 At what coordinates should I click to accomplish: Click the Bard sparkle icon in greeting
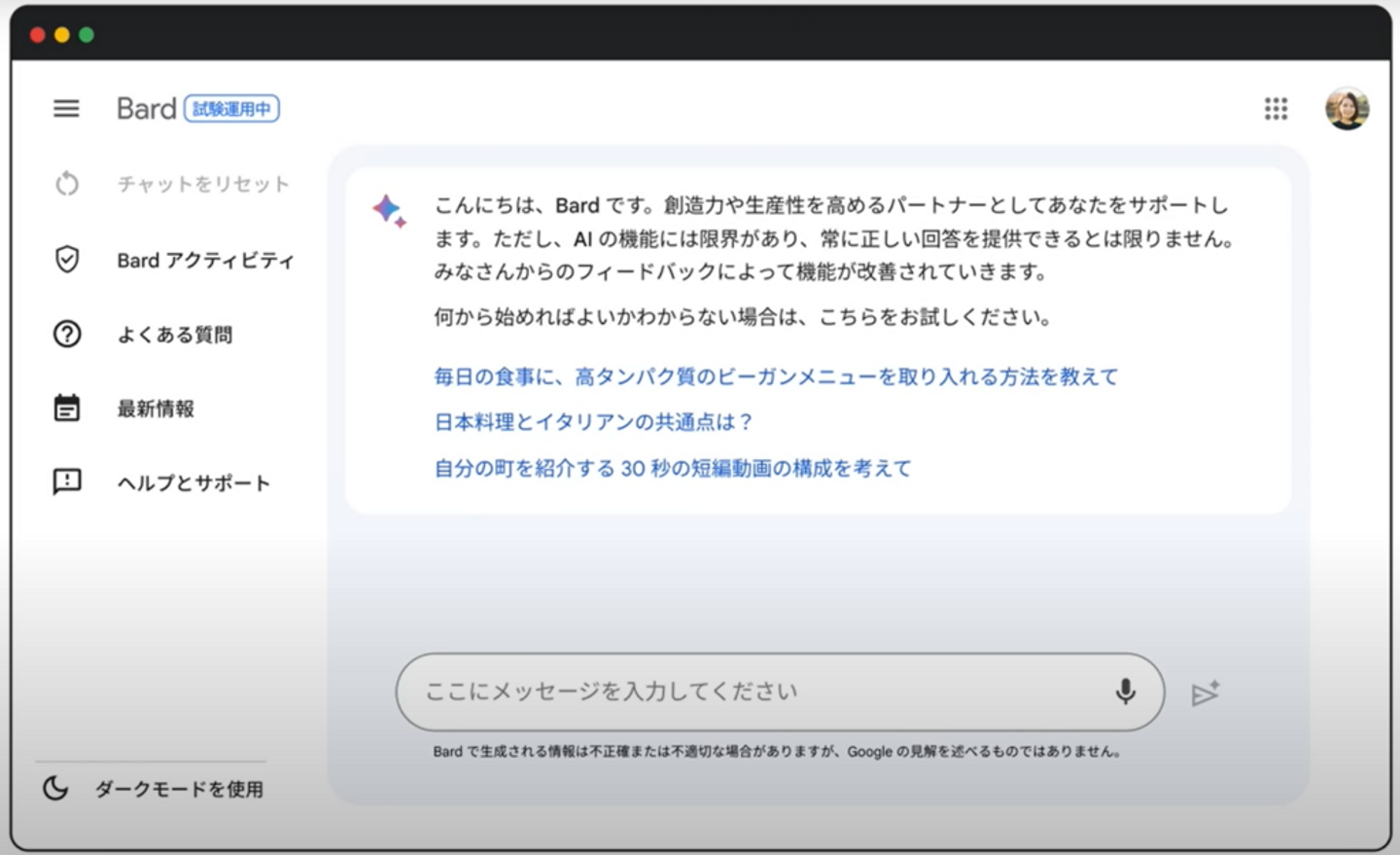point(389,210)
